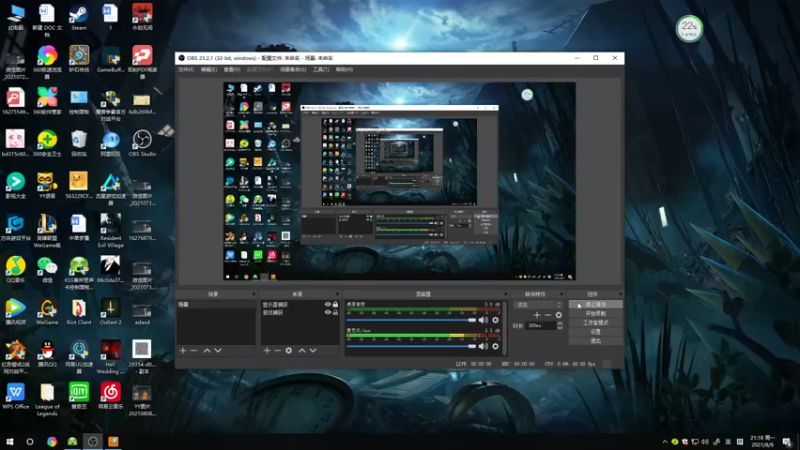Click the Exit button in Controls panel

(x=595, y=341)
